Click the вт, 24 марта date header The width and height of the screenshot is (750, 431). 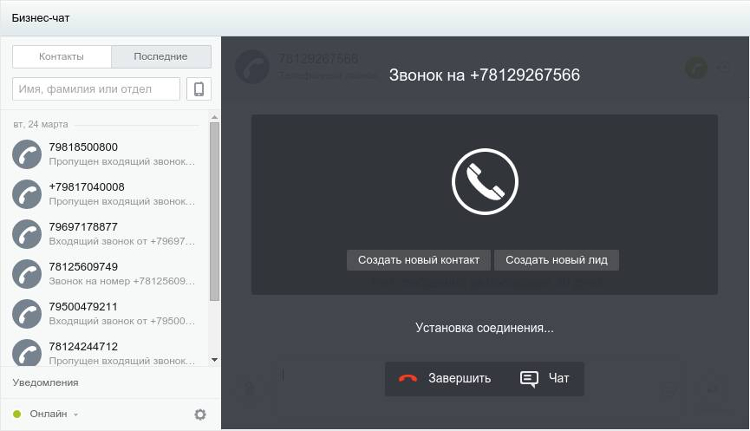[x=41, y=124]
